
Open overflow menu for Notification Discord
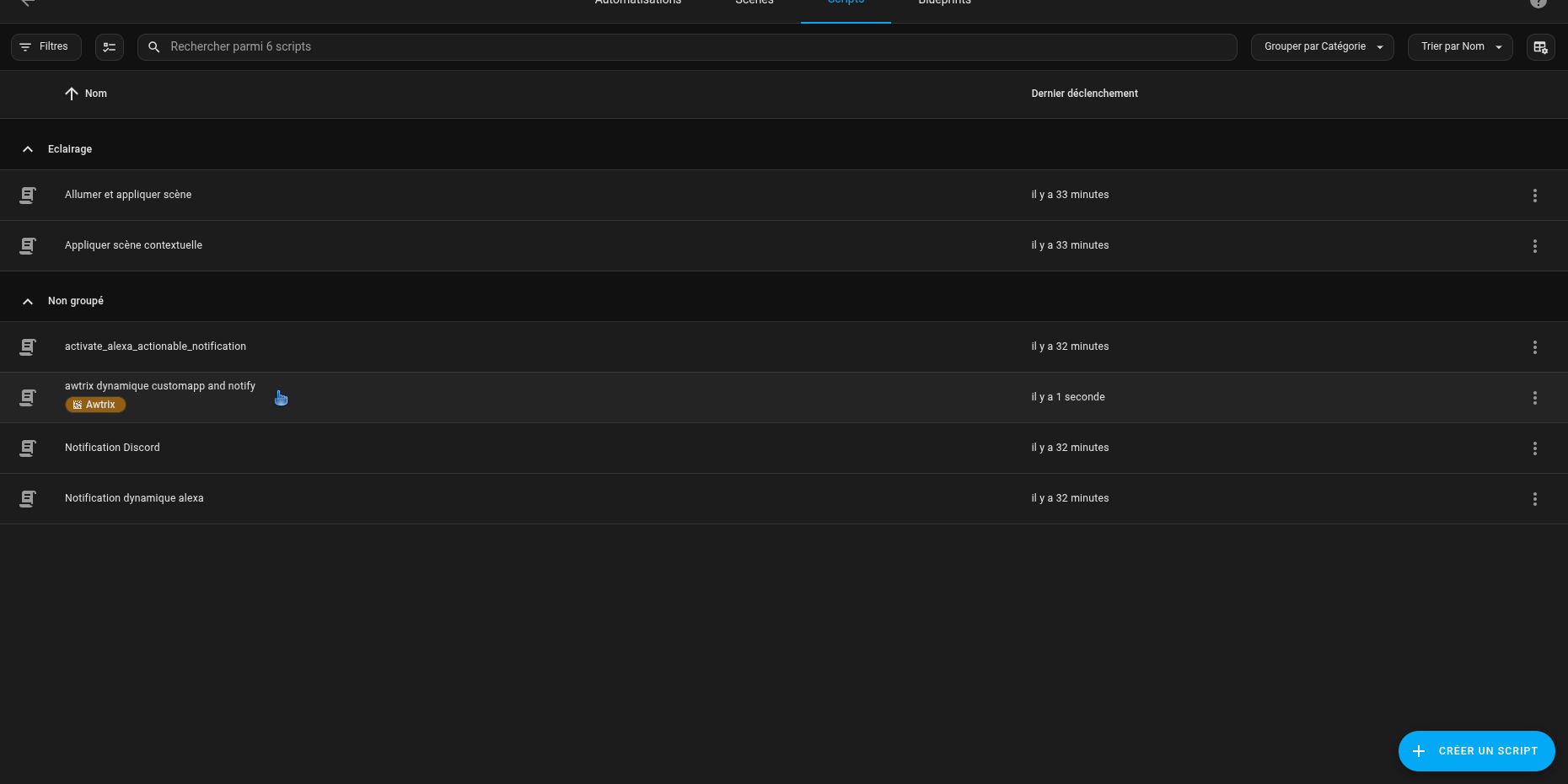[1534, 448]
